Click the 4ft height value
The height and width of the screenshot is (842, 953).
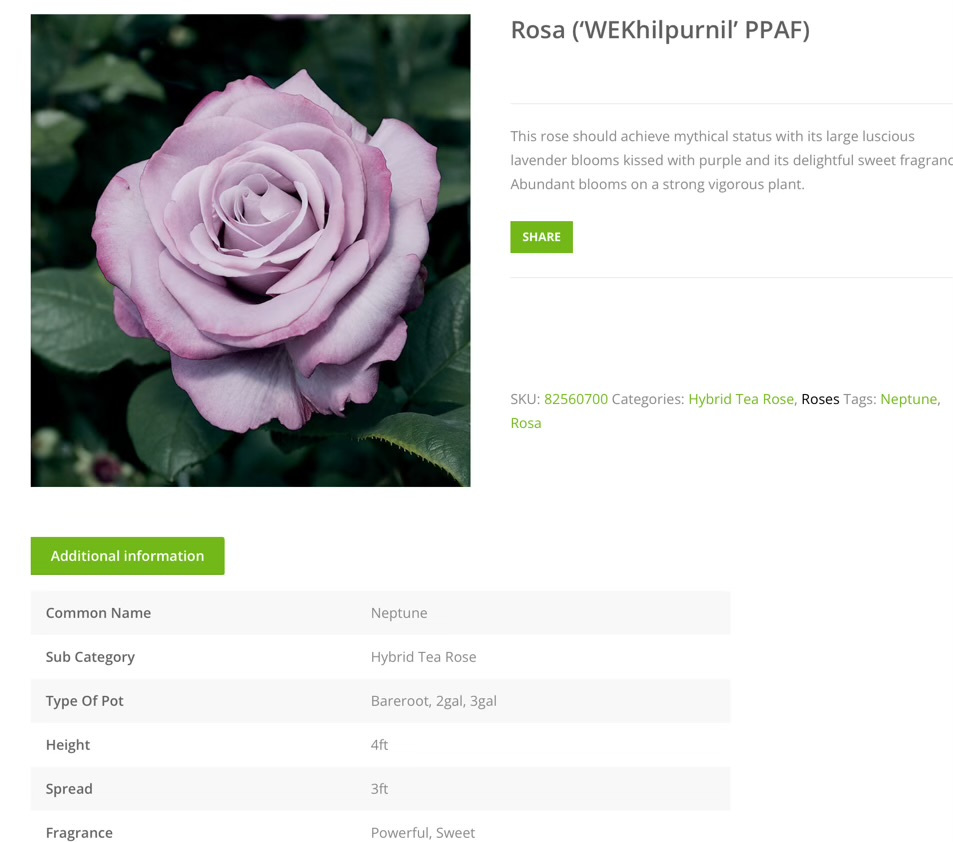[379, 745]
